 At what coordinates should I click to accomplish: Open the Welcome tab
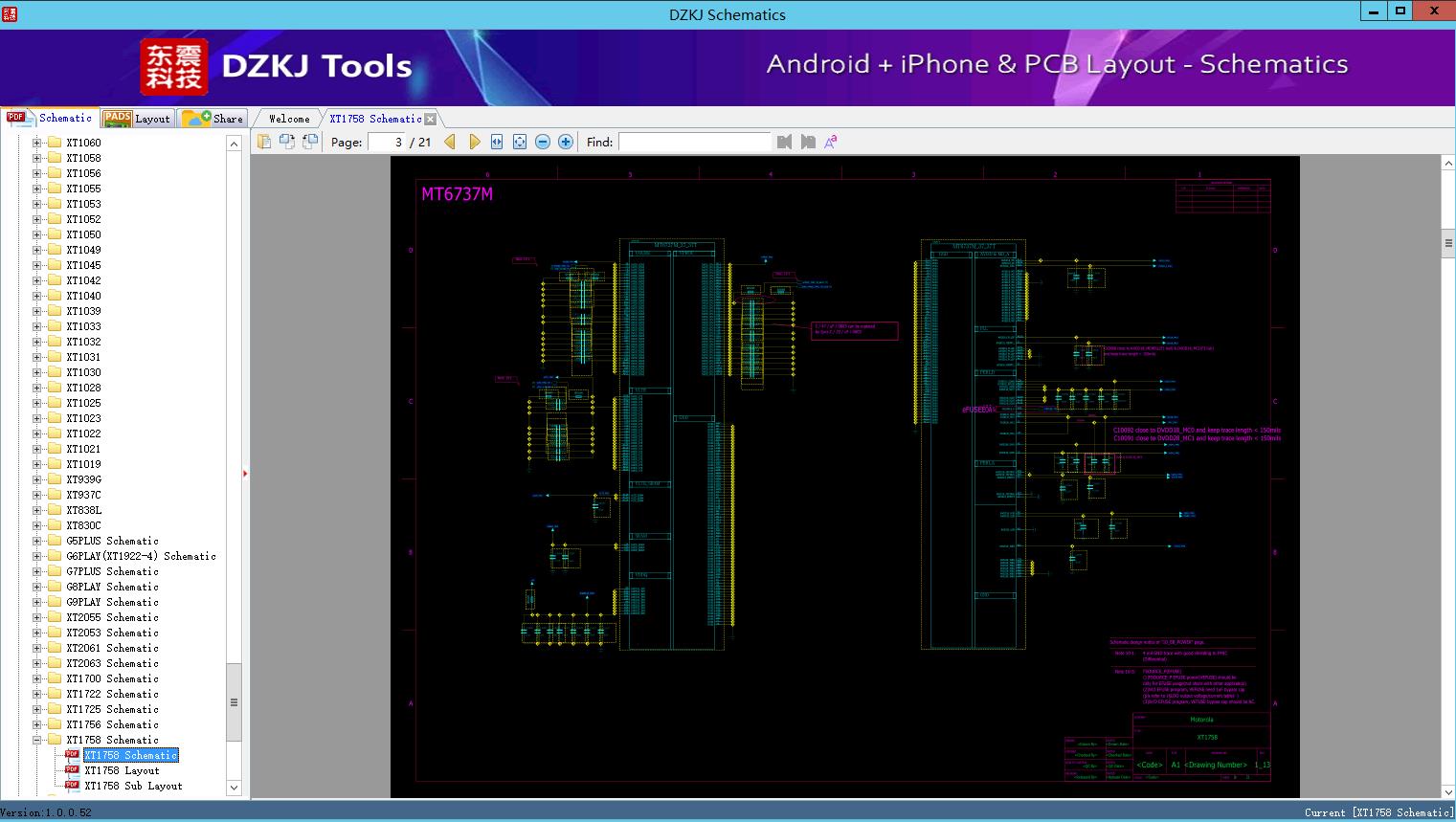288,119
